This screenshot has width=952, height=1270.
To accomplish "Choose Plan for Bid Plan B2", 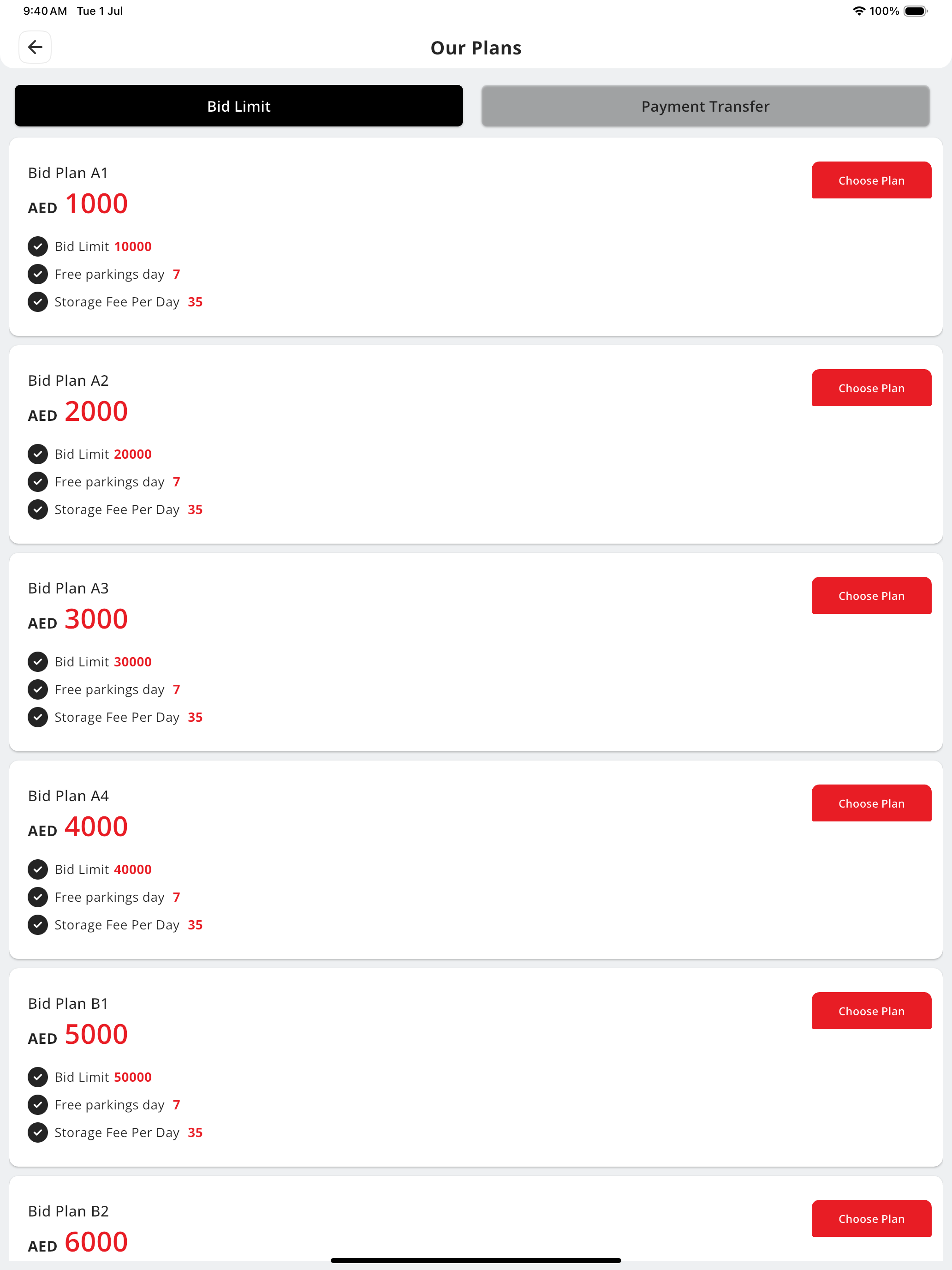I will pyautogui.click(x=871, y=1219).
